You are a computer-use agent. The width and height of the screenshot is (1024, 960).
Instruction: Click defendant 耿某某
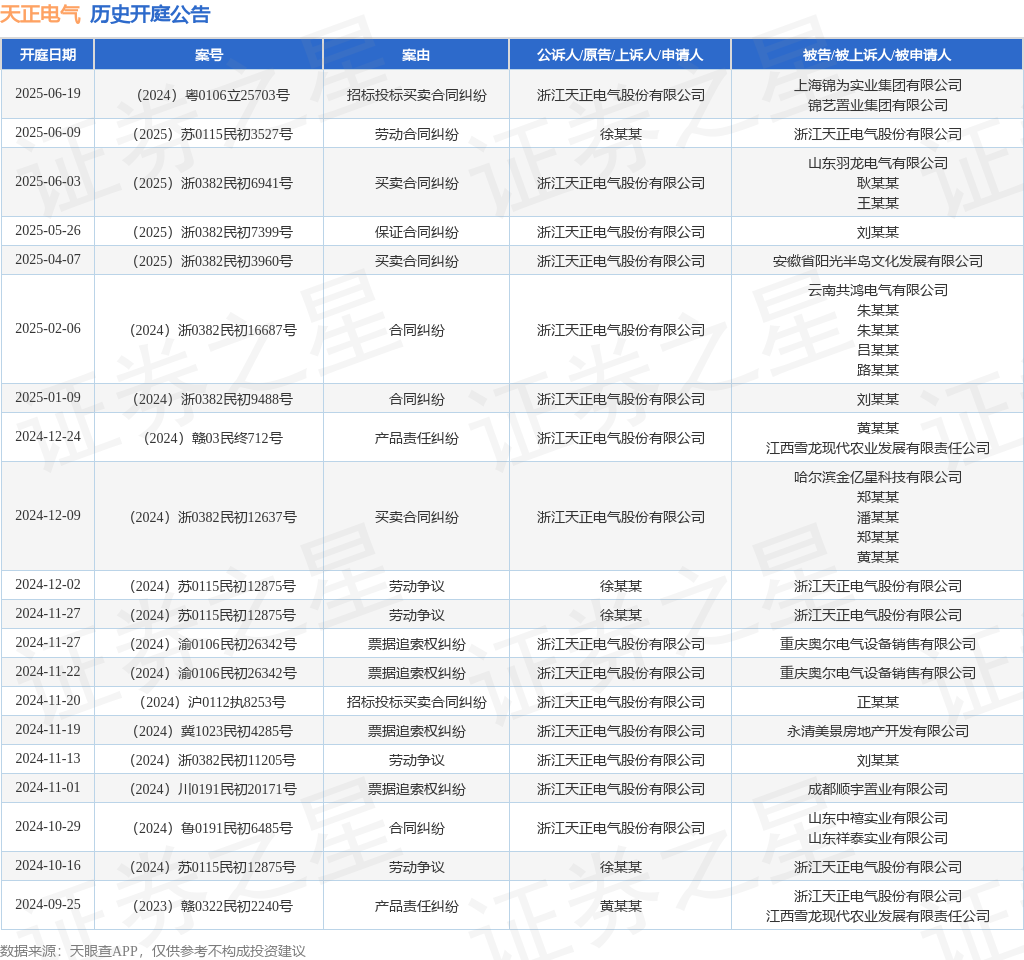(x=878, y=183)
